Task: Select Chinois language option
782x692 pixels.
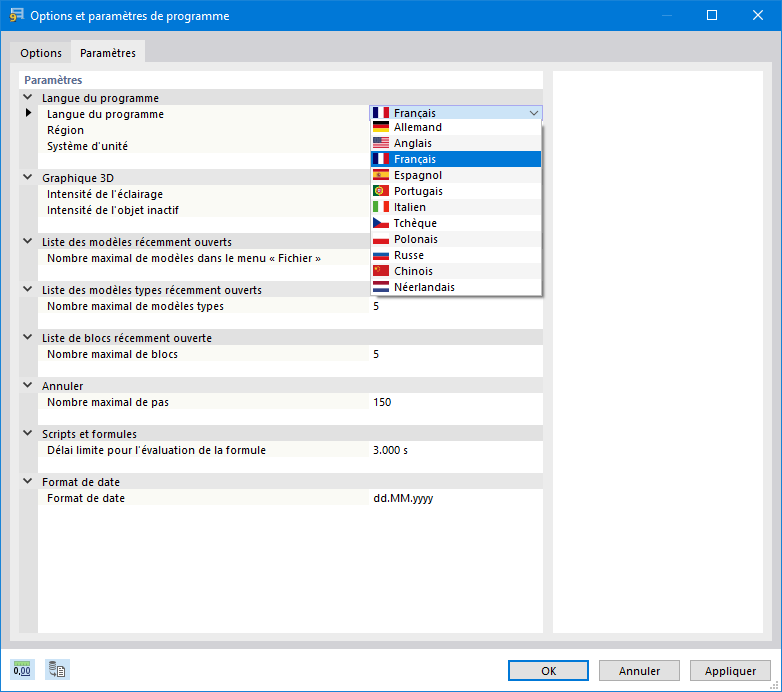Action: click(x=456, y=271)
